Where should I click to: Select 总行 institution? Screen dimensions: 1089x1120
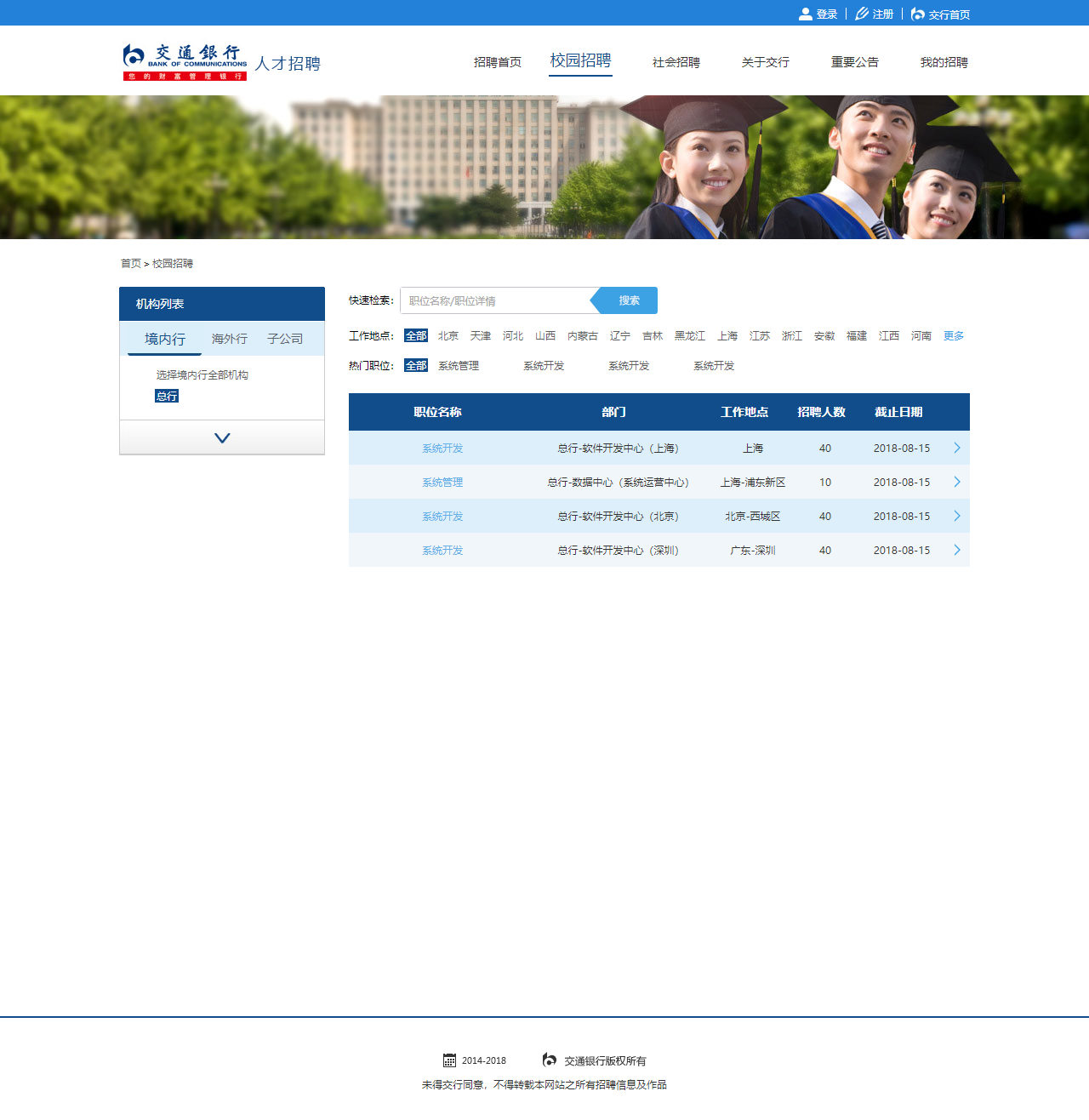pos(167,396)
